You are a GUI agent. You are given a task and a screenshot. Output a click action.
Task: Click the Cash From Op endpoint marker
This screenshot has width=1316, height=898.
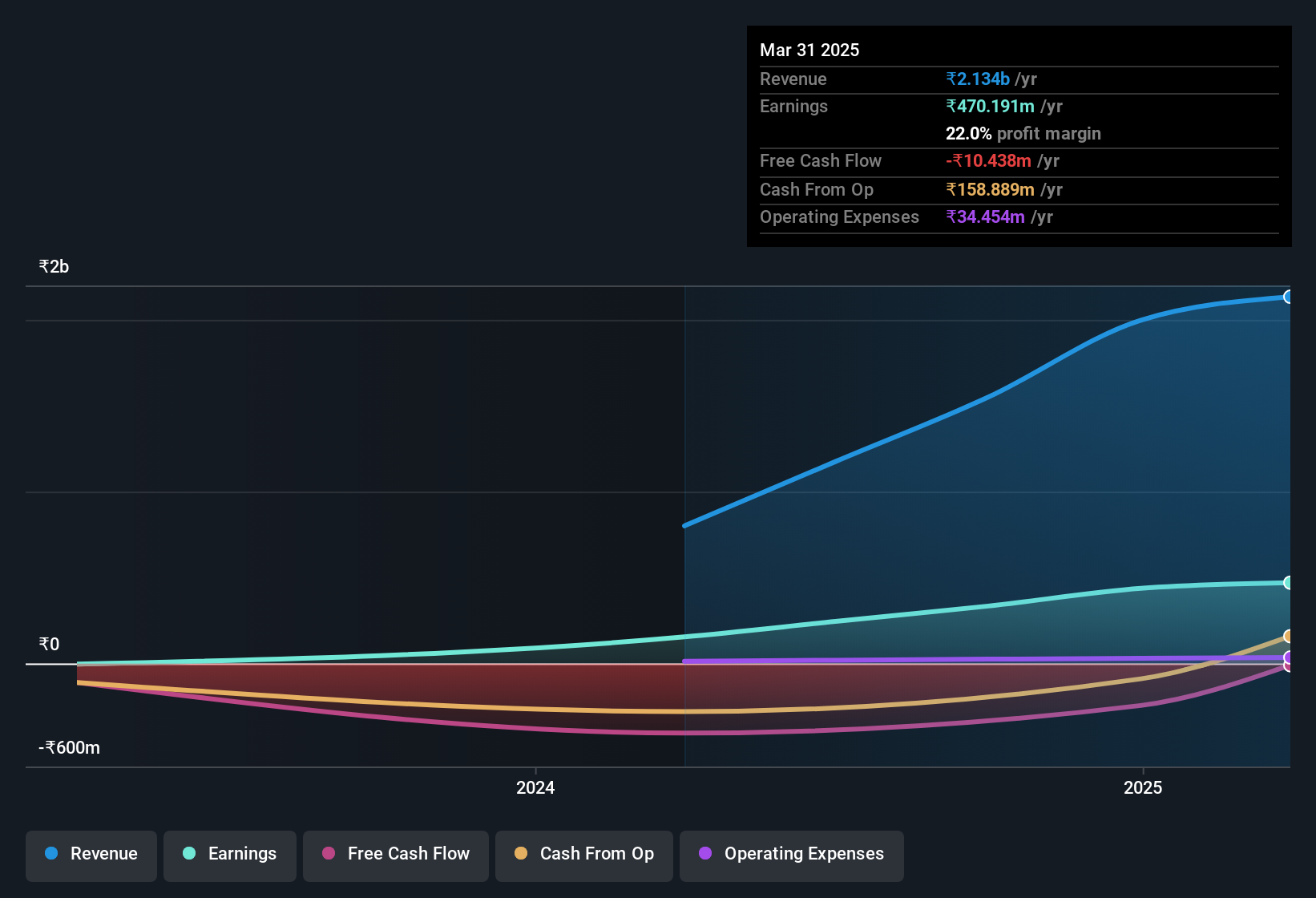coord(1288,637)
